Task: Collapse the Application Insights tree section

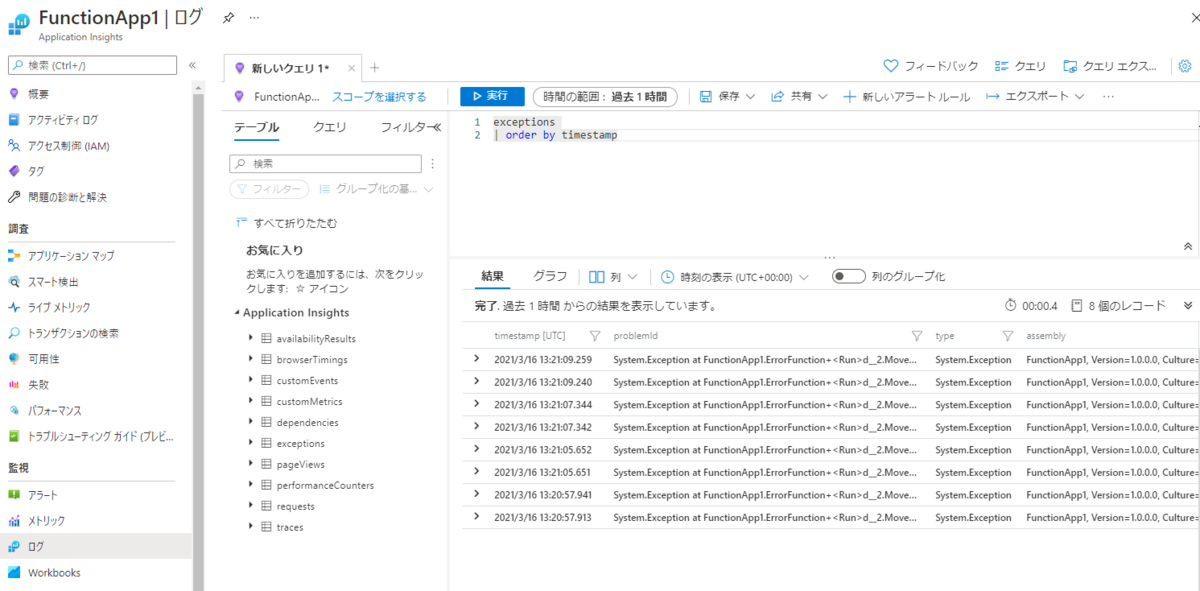Action: tap(237, 313)
